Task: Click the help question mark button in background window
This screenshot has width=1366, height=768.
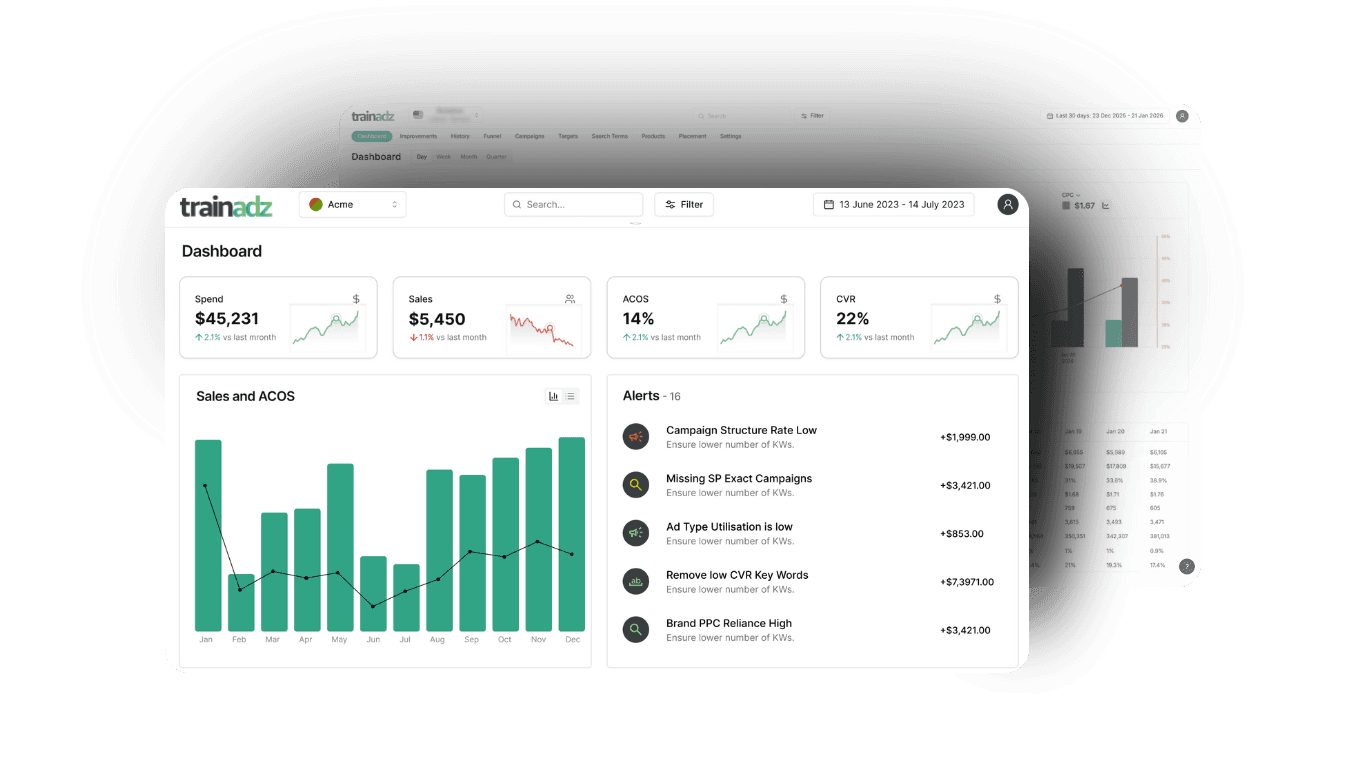Action: (x=1187, y=566)
